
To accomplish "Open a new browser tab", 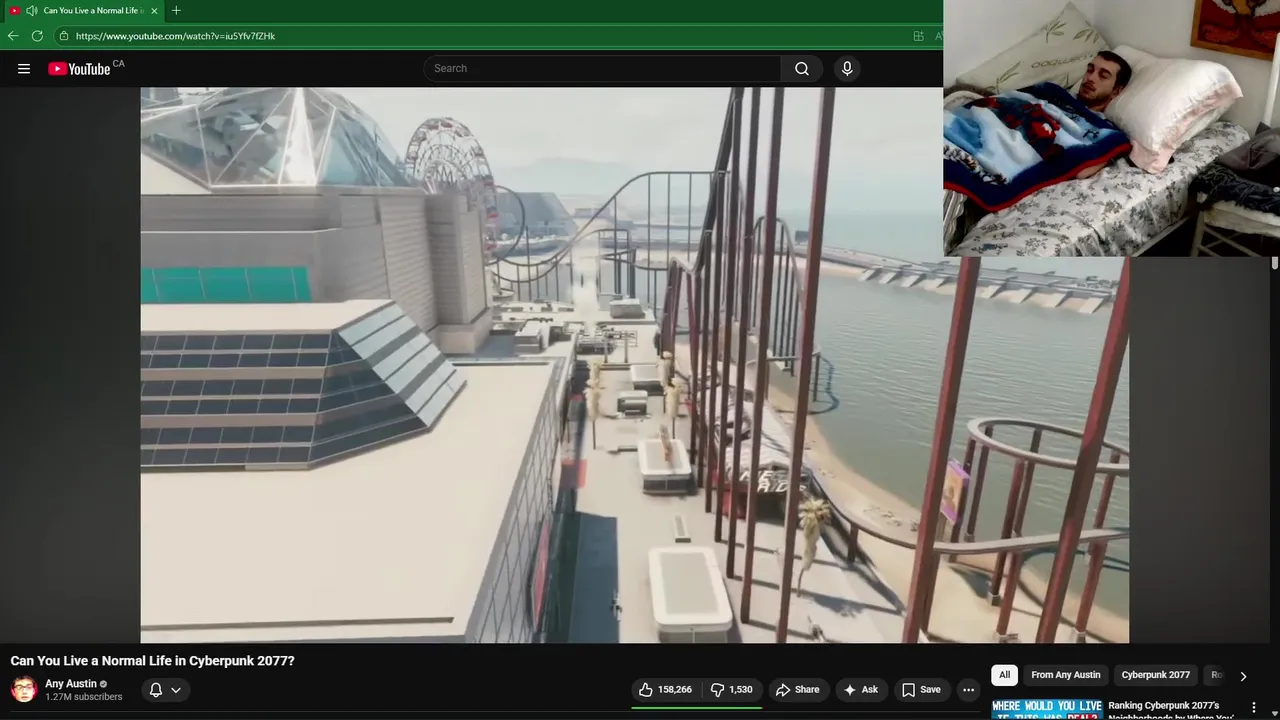I will 176,10.
